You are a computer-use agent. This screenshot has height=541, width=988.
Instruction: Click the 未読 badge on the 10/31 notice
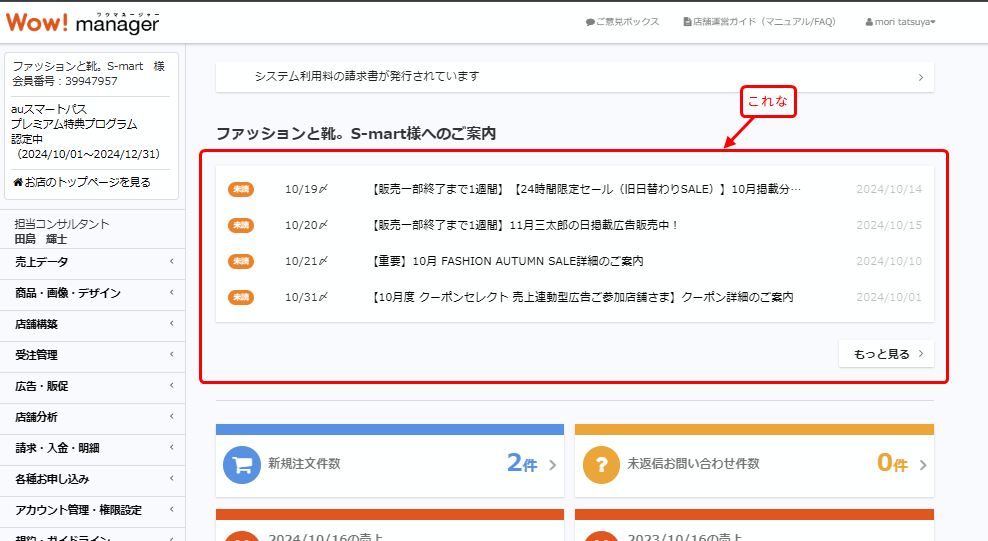coord(241,297)
